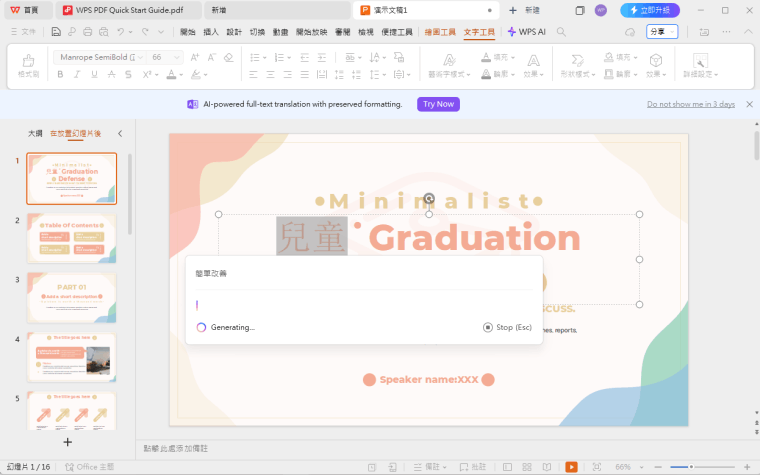Justify text alignment

click(304, 74)
